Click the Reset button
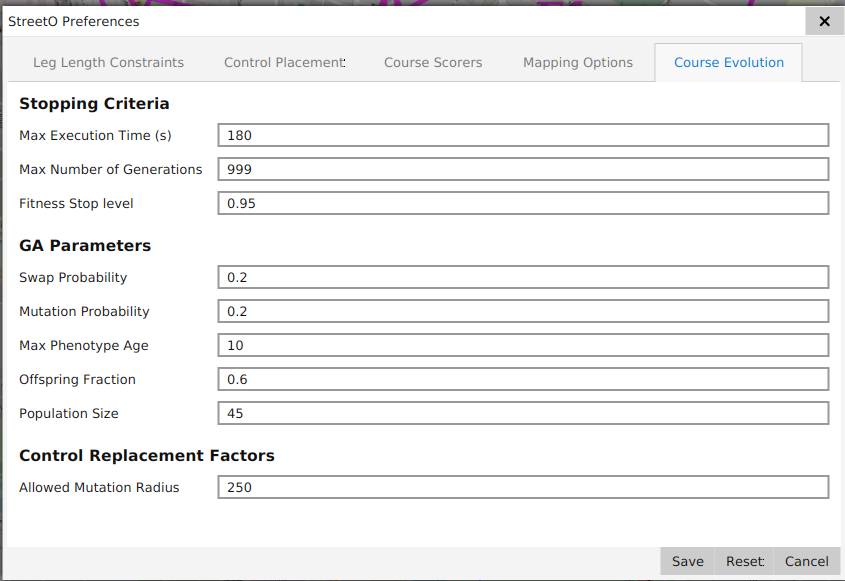 pos(744,561)
